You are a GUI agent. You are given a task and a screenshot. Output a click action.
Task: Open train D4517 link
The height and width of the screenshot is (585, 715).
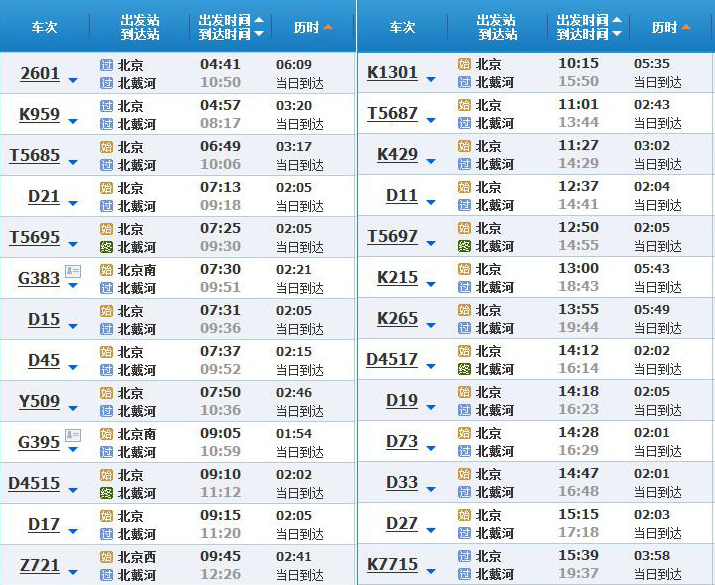(392, 360)
